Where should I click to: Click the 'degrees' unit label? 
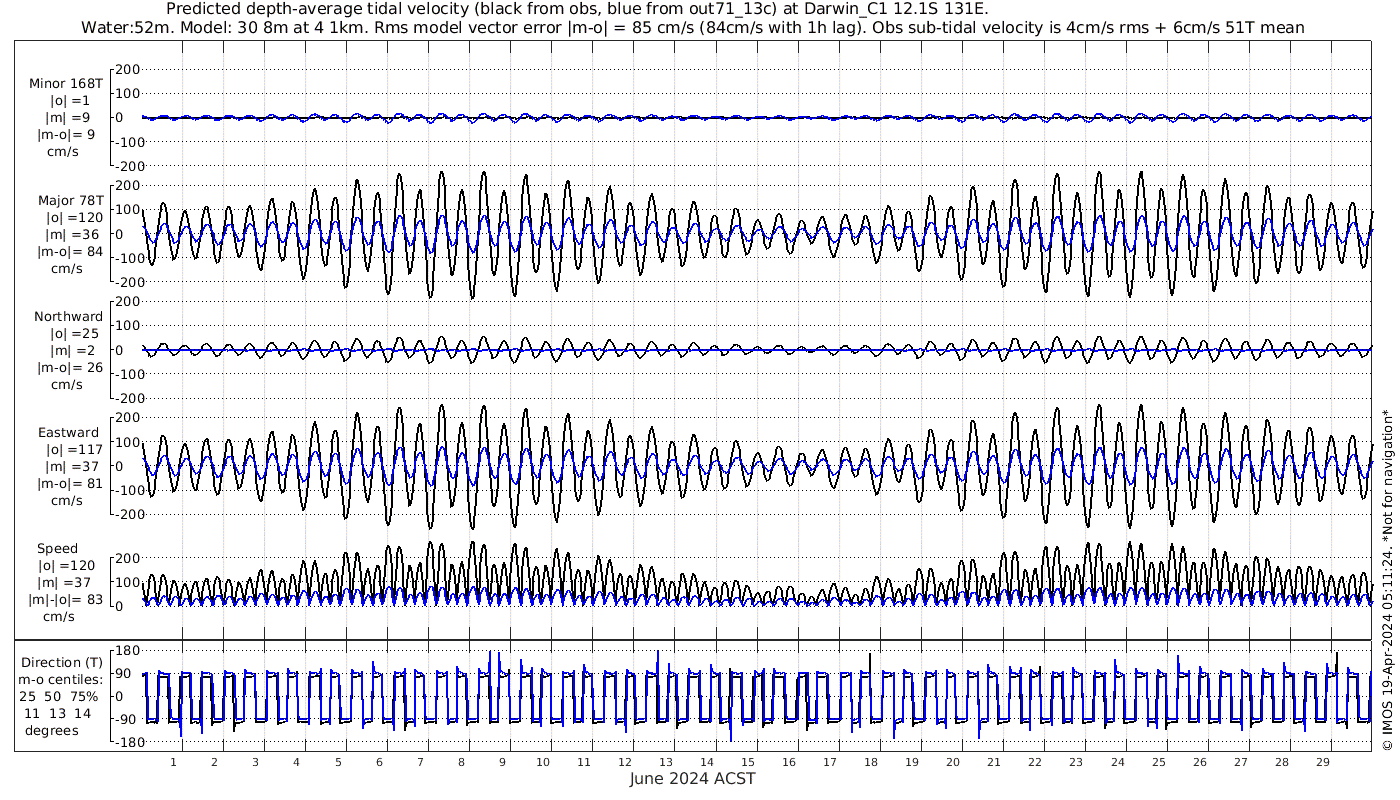pos(53,730)
